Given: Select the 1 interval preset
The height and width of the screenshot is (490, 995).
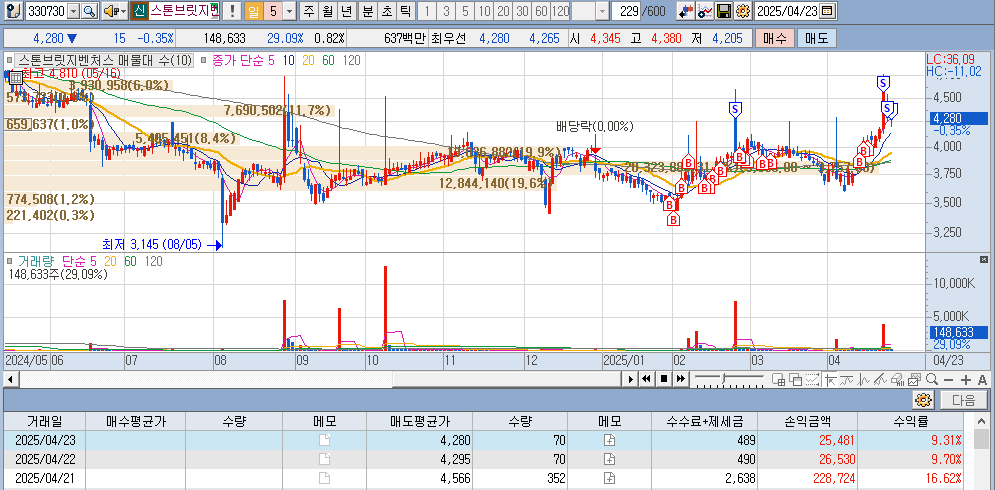Looking at the screenshot, I should point(428,11).
